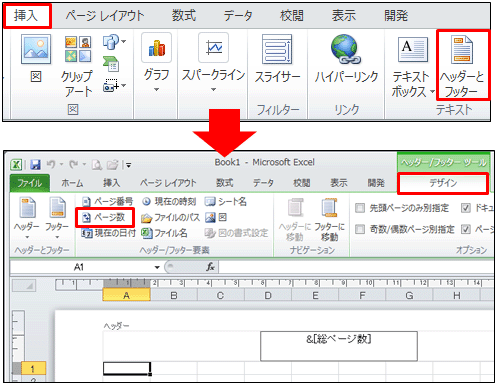Expand the グラフ dropdown arrow

point(156,89)
